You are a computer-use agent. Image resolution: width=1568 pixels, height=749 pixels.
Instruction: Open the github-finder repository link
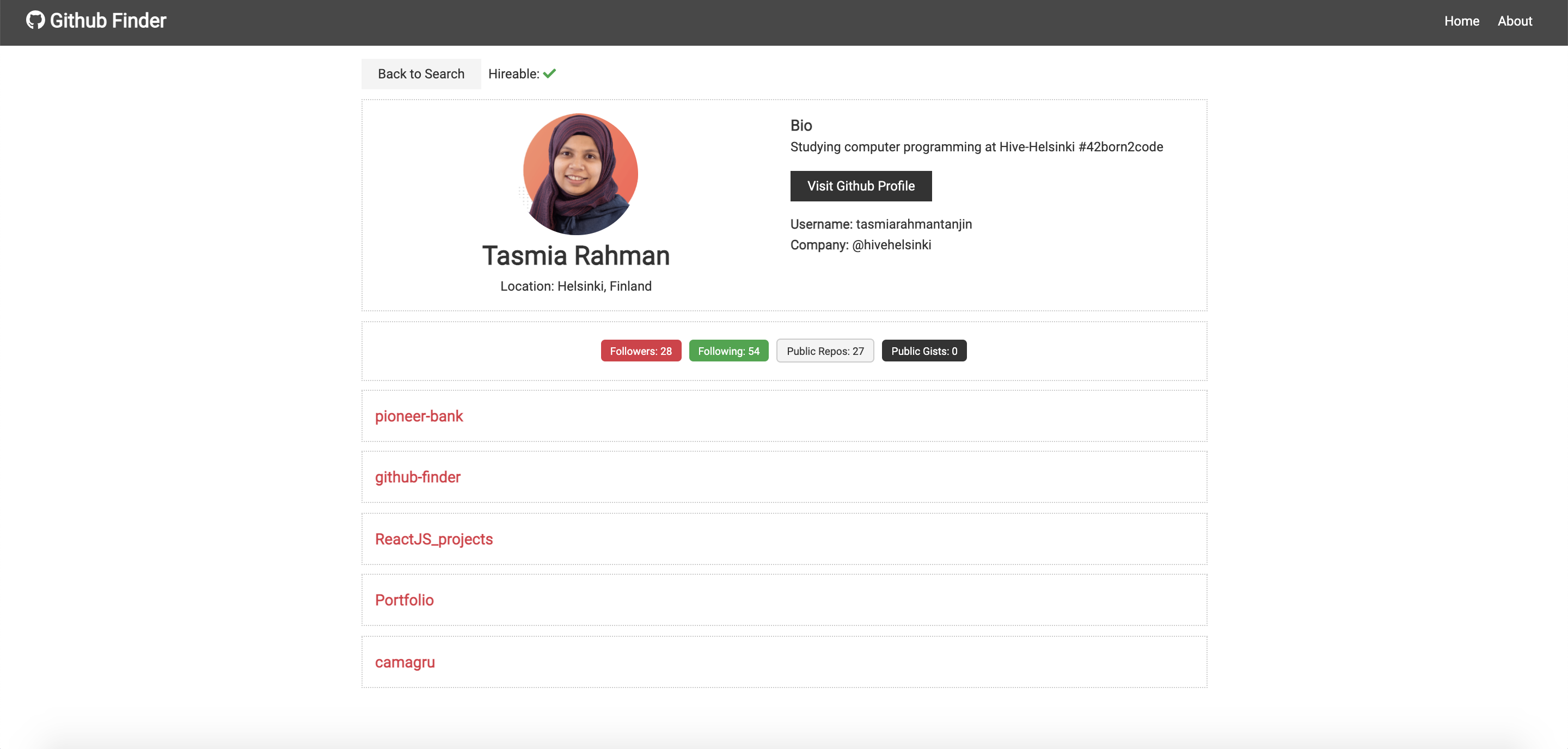tap(417, 477)
